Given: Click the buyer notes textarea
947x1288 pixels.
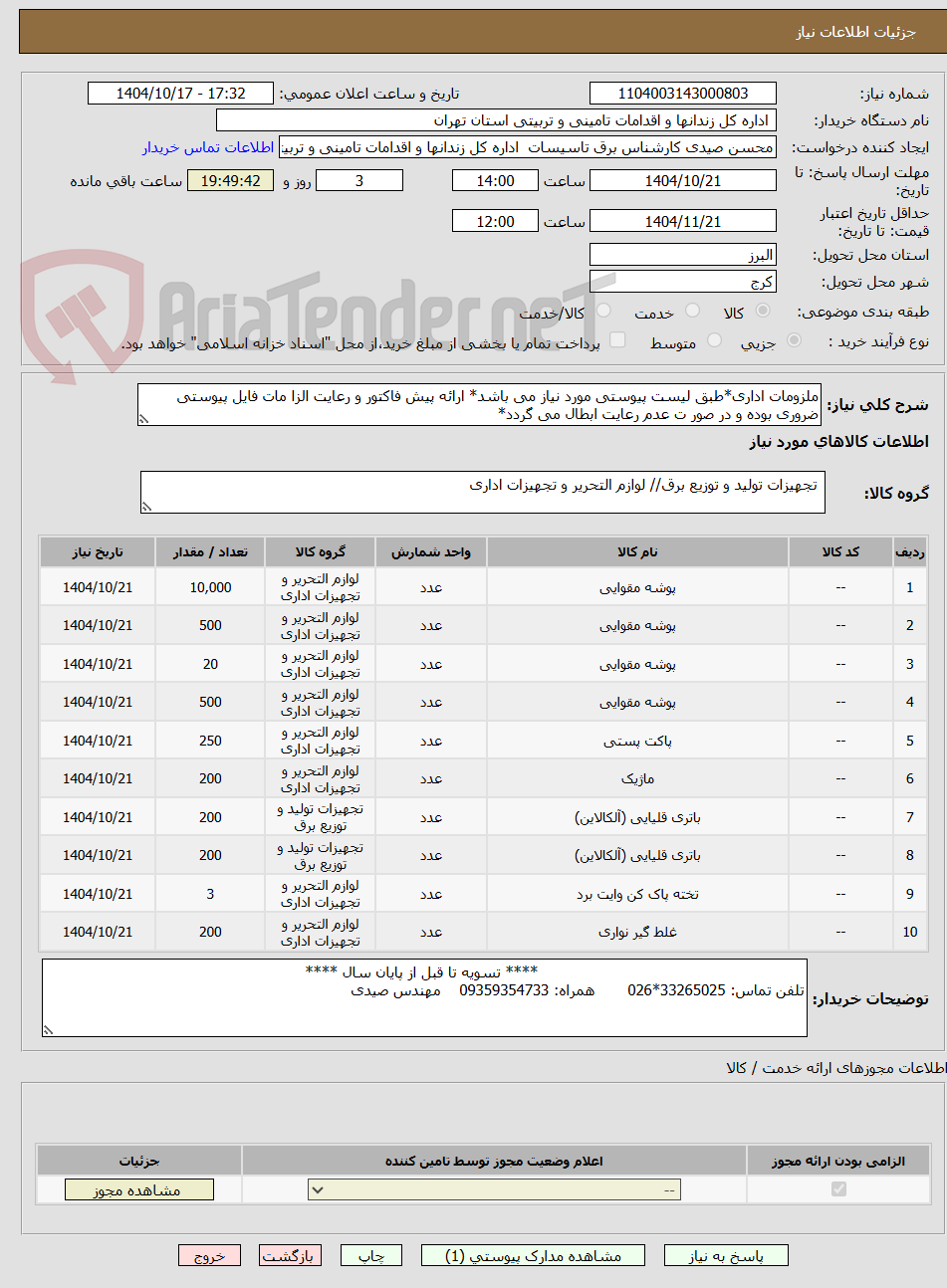Looking at the screenshot, I should (x=424, y=997).
